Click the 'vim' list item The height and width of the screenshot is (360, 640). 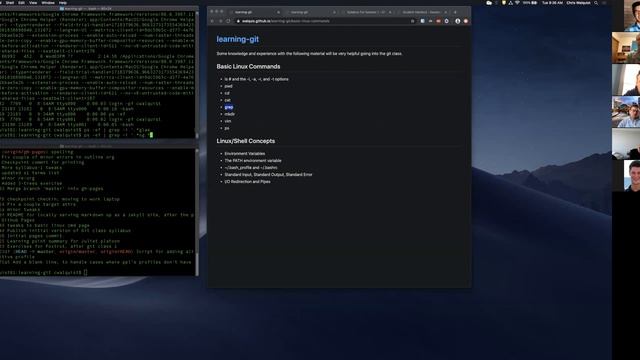[x=228, y=121]
